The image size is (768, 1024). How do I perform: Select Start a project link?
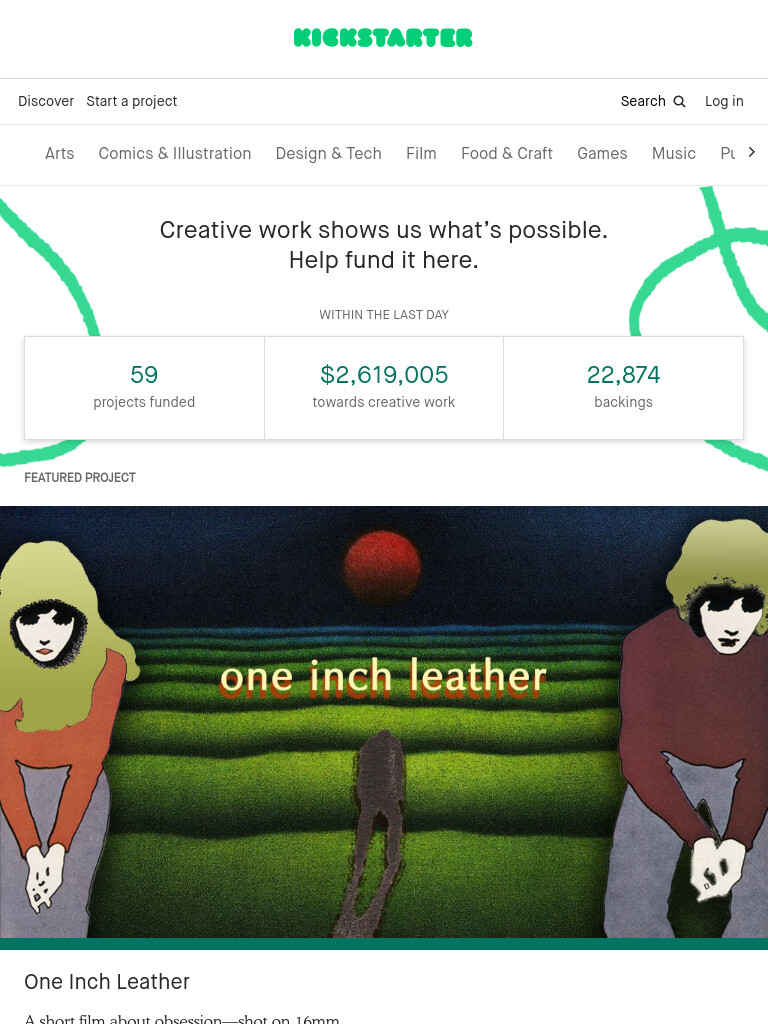[x=131, y=101]
